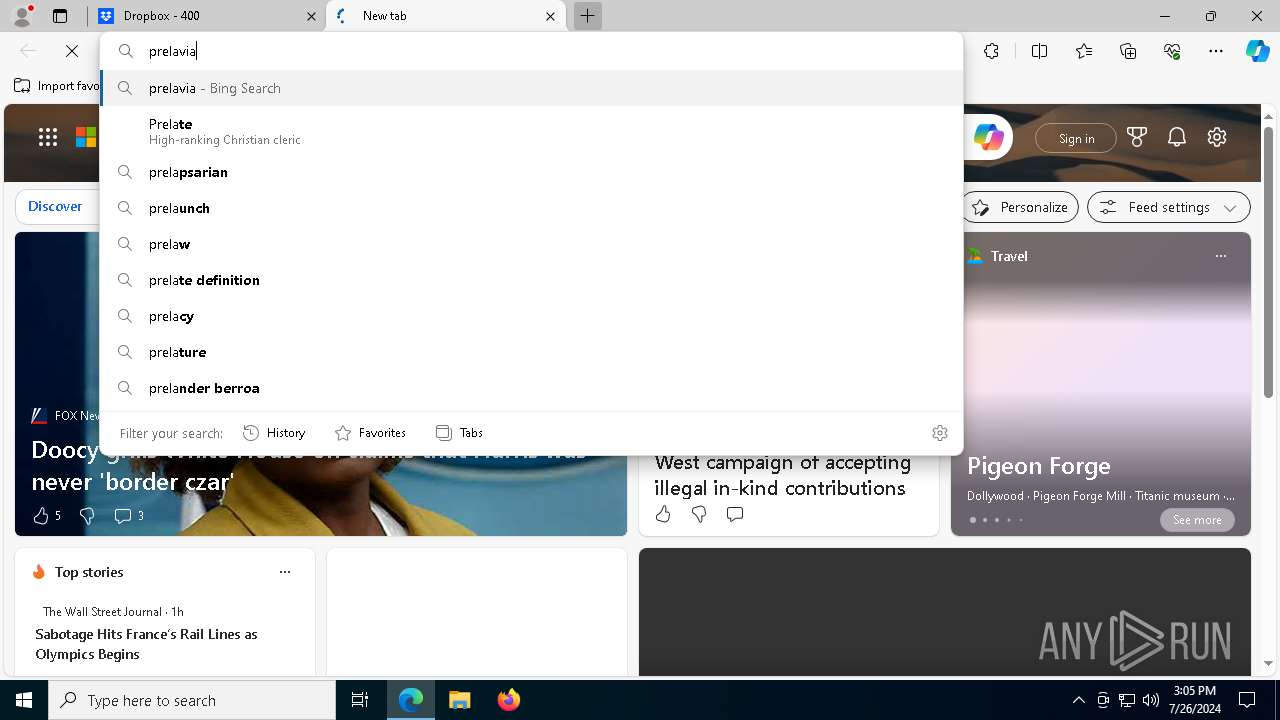This screenshot has height=720, width=1280.
Task: Pick the prelaunch suggestion
Action: (531, 208)
